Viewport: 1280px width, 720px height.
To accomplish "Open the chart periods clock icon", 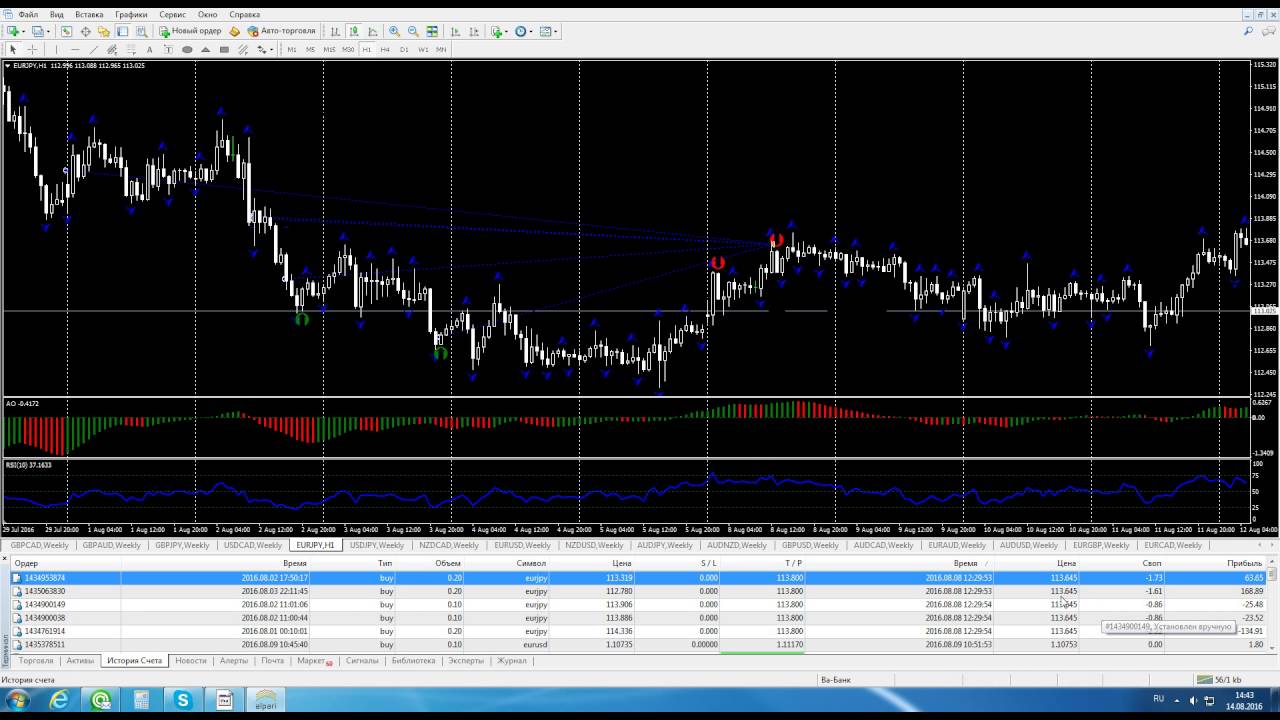I will pyautogui.click(x=520, y=31).
